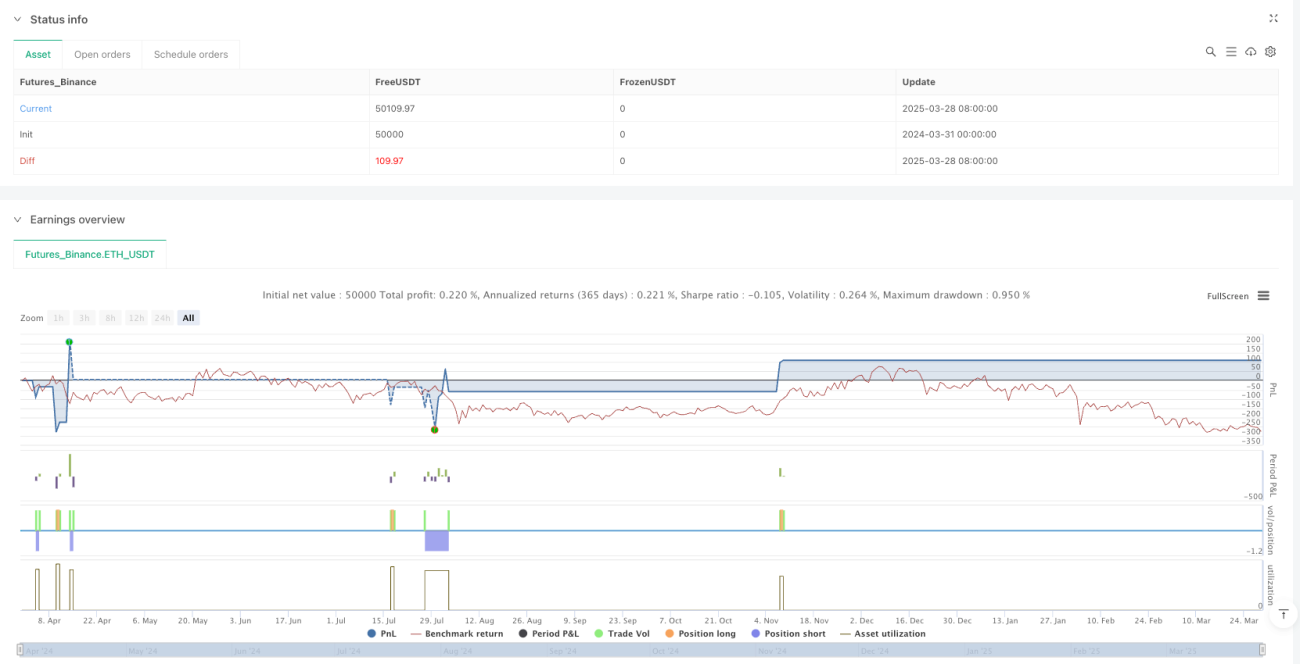Toggle Asset utilization series in legend

click(x=882, y=633)
